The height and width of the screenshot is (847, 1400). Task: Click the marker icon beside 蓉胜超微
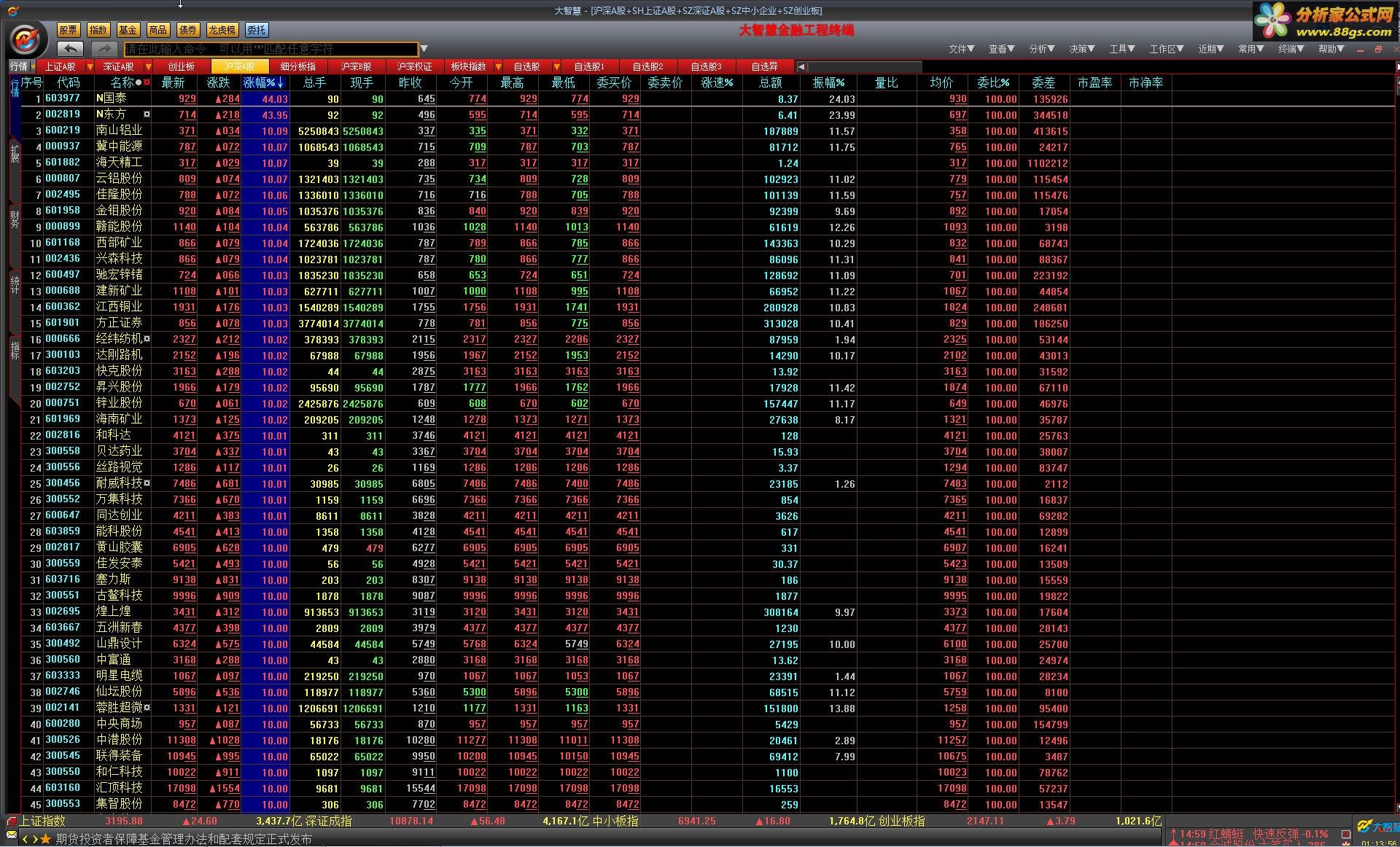[147, 708]
